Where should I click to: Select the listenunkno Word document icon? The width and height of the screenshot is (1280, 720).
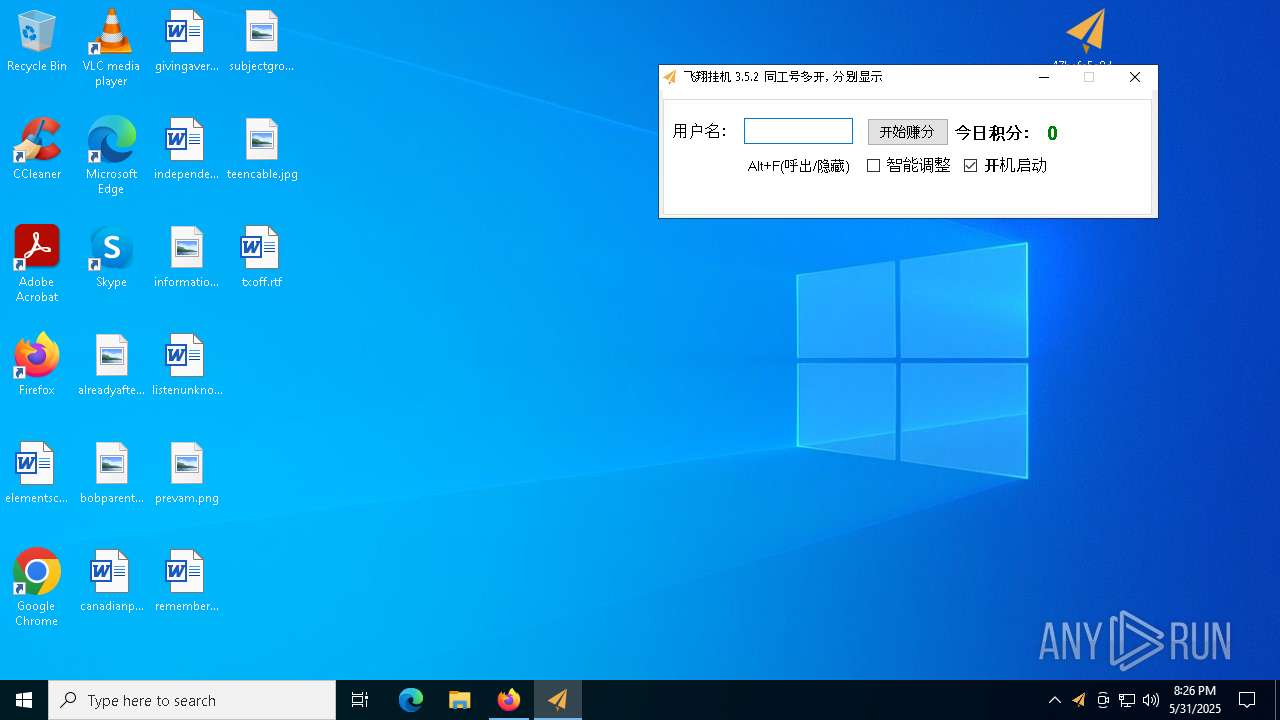186,365
